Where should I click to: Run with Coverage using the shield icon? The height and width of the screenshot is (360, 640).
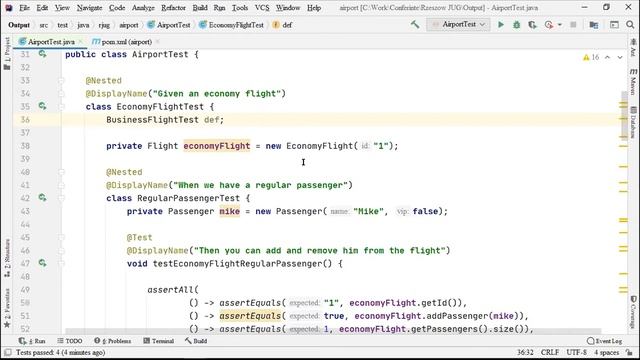pos(532,25)
